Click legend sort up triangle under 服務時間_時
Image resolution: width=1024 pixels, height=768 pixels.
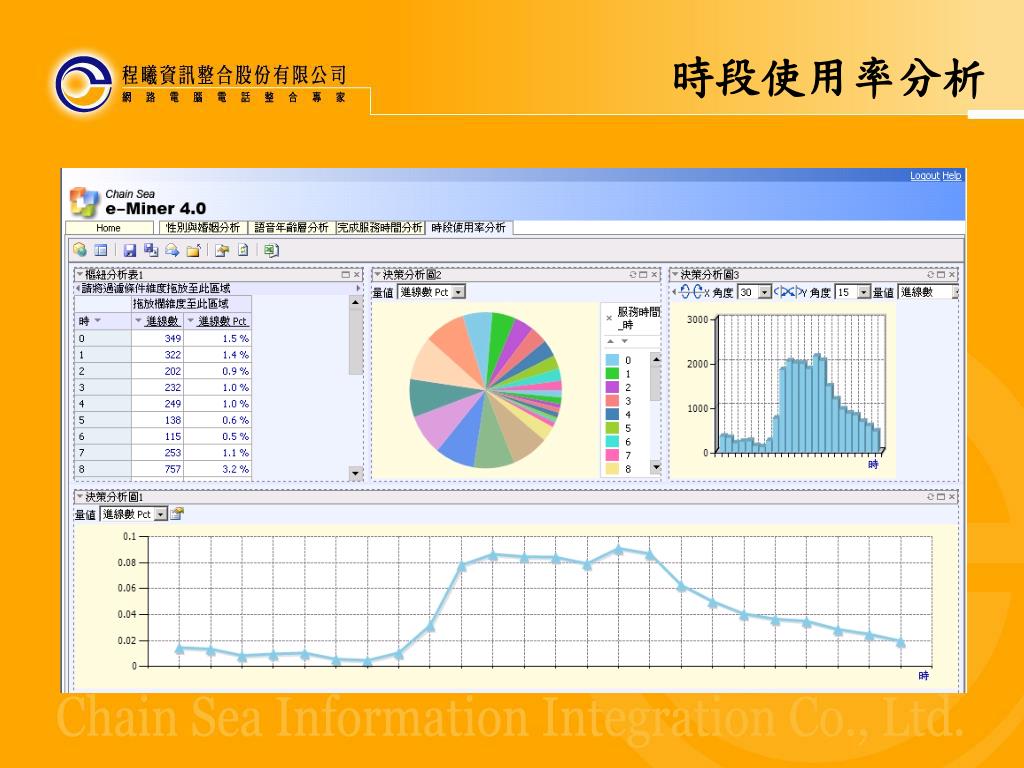611,342
